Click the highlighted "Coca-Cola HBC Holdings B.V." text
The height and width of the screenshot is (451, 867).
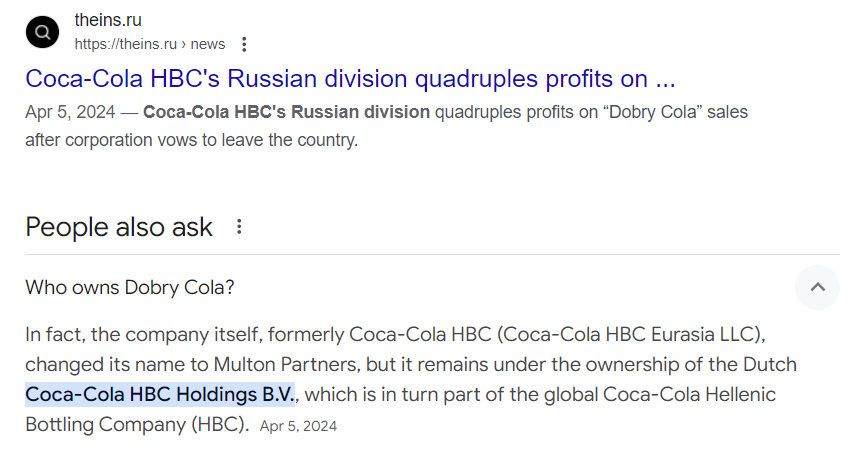point(160,394)
